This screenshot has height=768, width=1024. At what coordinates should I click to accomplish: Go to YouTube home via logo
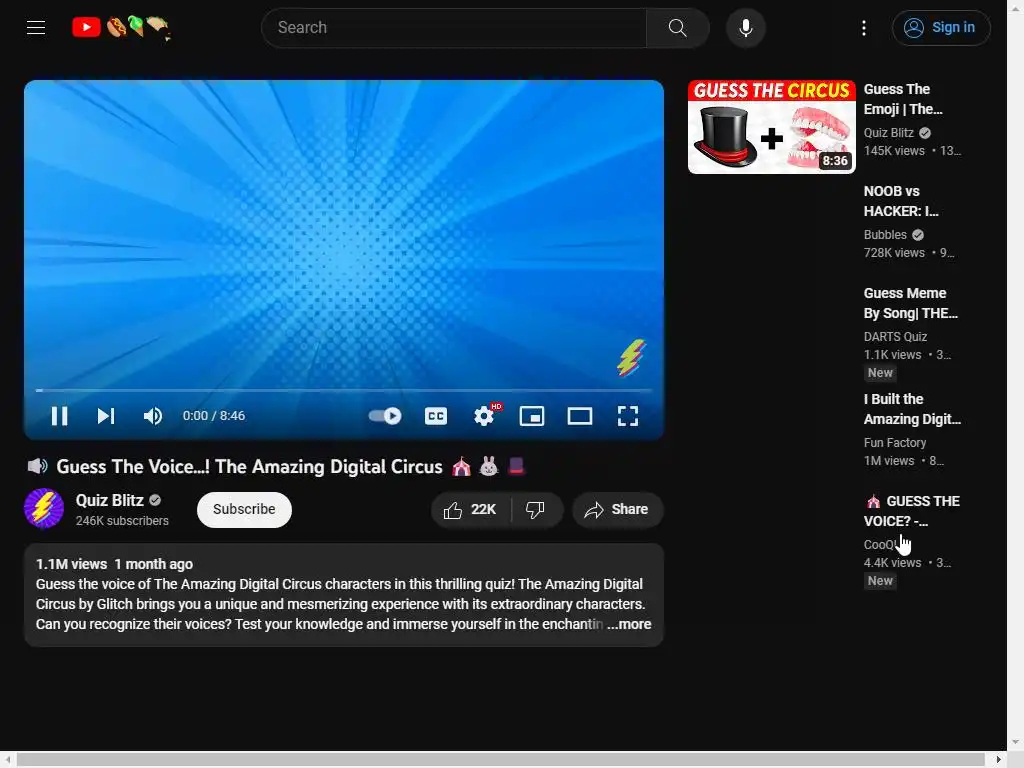[121, 27]
